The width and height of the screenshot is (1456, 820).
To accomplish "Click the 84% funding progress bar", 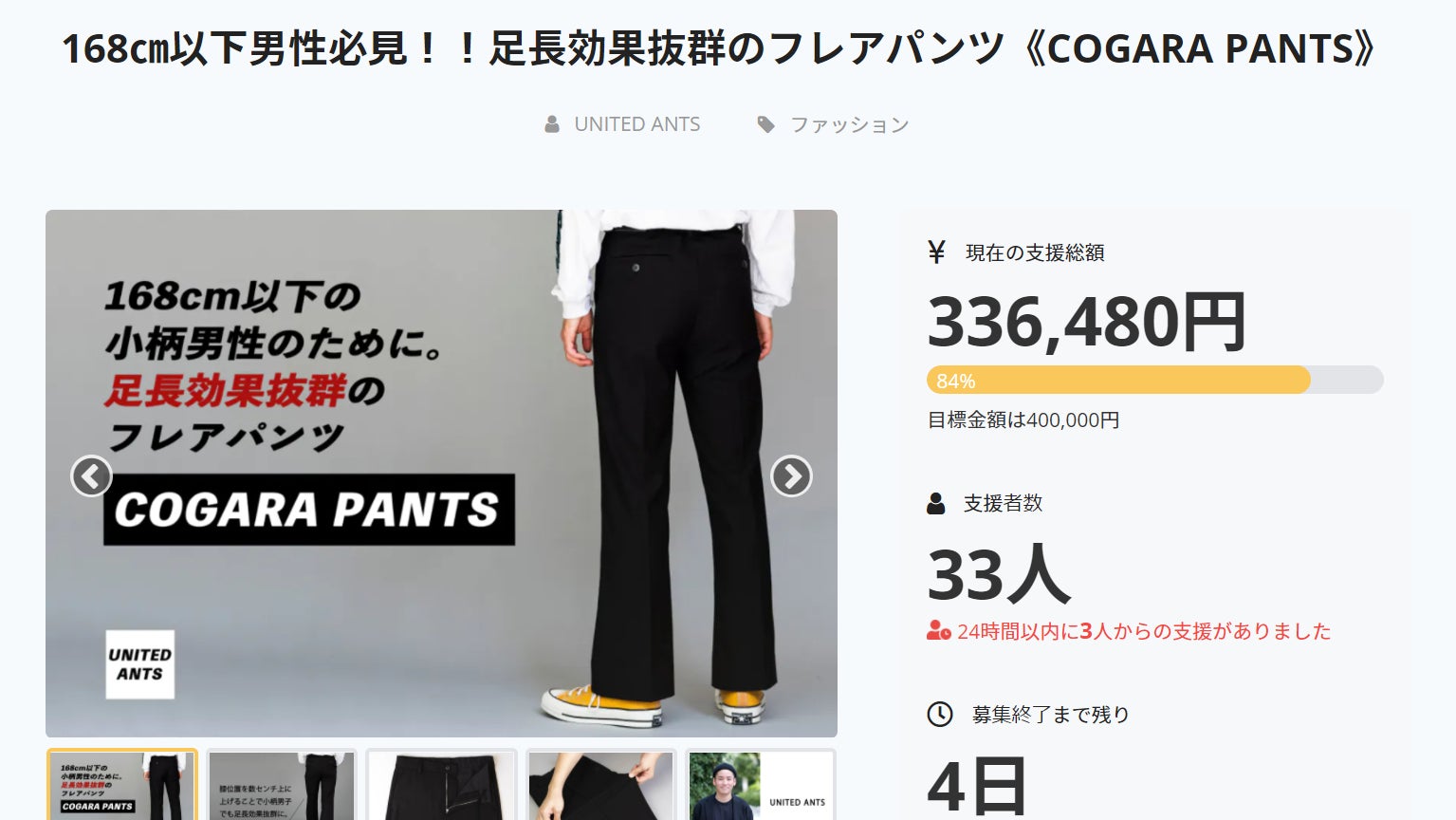I will tap(1154, 380).
